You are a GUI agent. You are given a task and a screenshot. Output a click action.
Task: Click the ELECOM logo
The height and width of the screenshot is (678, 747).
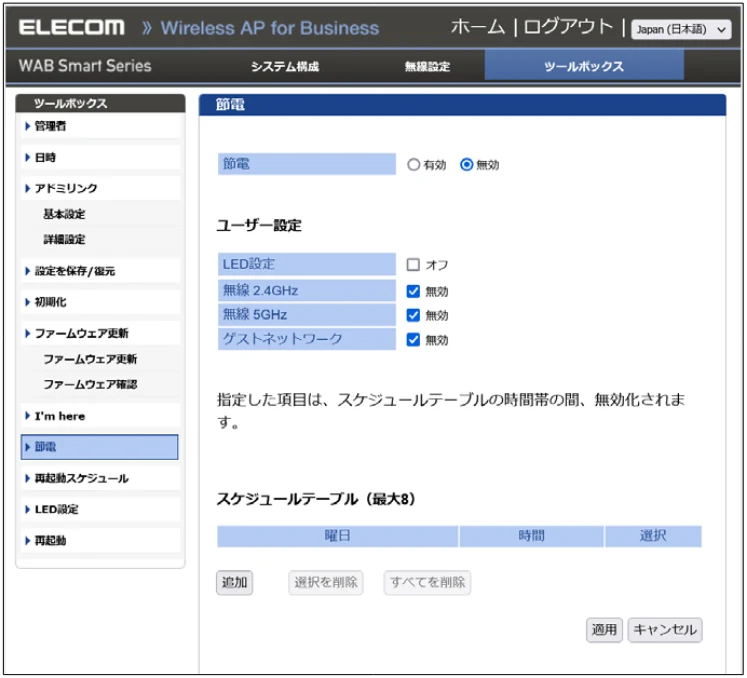(72, 27)
